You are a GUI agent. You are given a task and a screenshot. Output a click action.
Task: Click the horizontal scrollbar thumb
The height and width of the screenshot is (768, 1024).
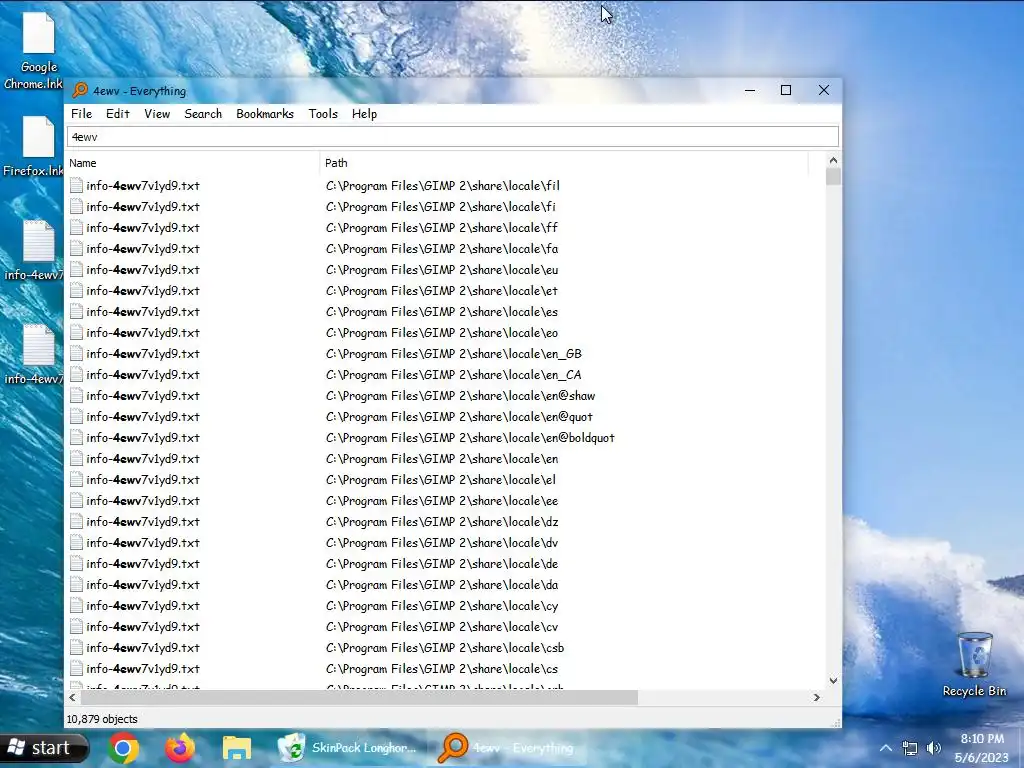(359, 697)
